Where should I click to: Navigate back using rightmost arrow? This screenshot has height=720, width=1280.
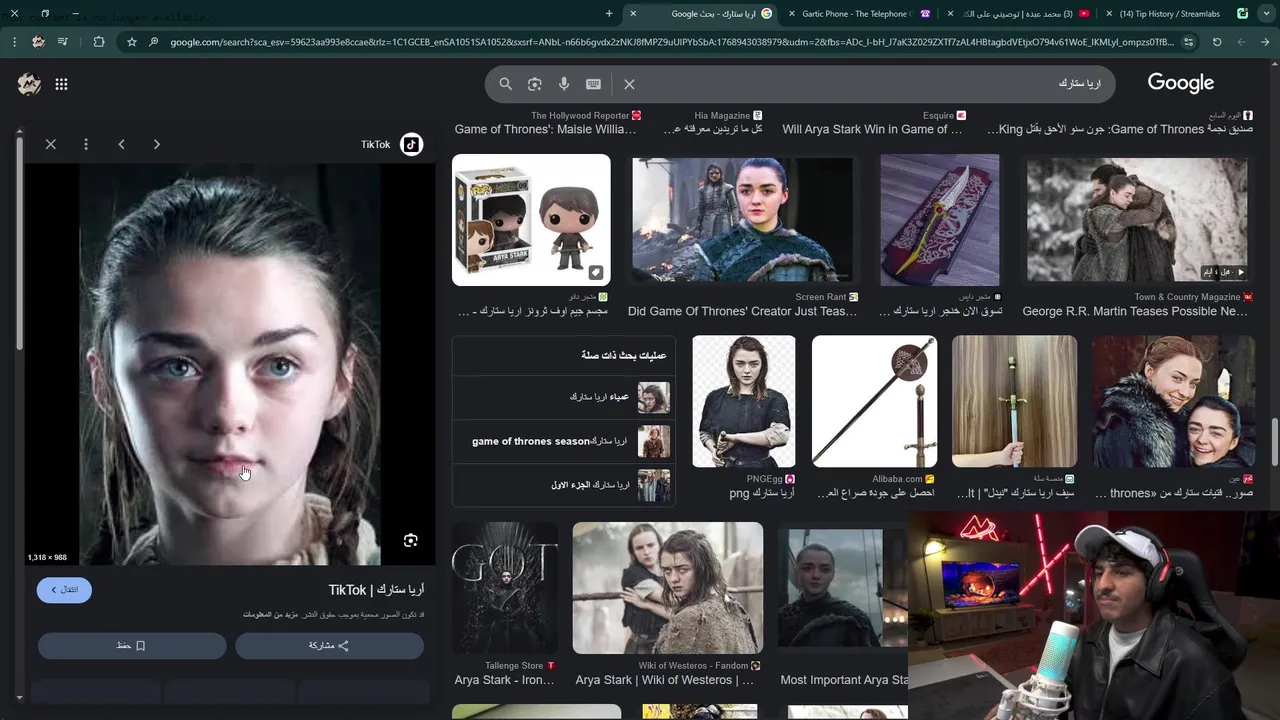pos(1265,42)
